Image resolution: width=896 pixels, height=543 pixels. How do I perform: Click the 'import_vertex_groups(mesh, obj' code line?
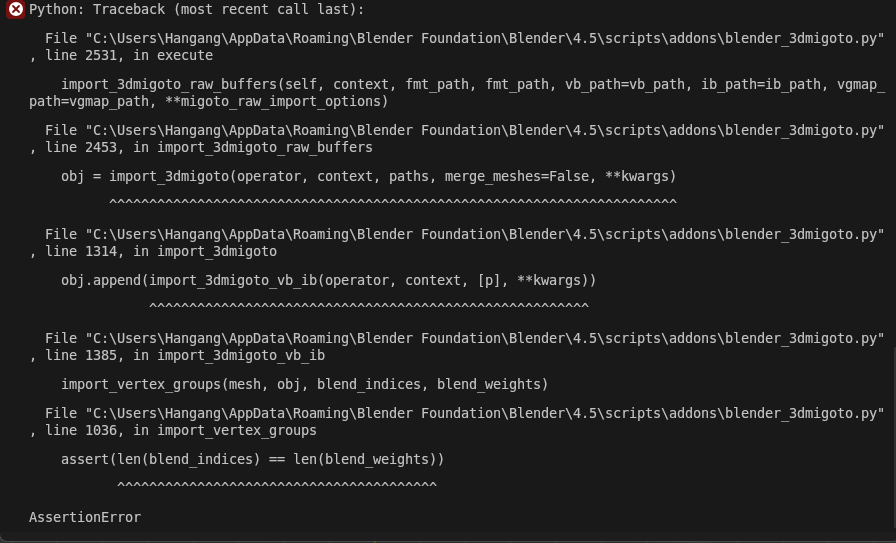click(x=304, y=384)
